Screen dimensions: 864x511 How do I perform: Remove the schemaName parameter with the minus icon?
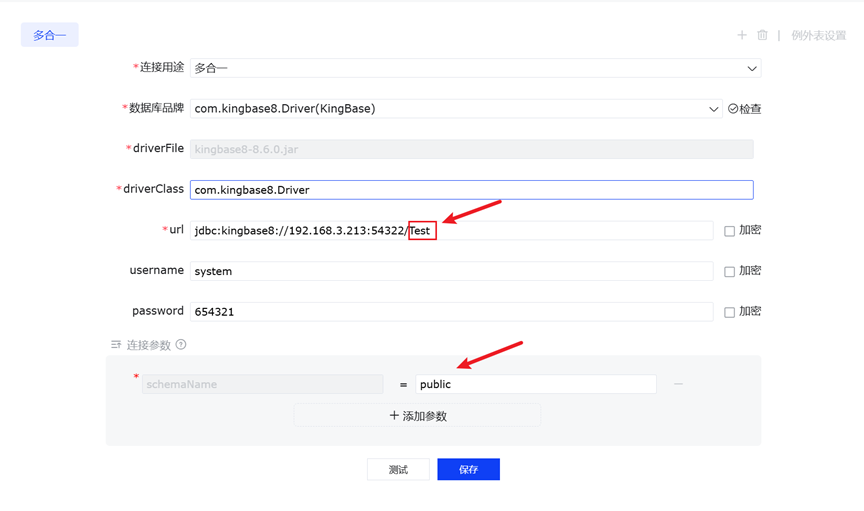point(678,384)
